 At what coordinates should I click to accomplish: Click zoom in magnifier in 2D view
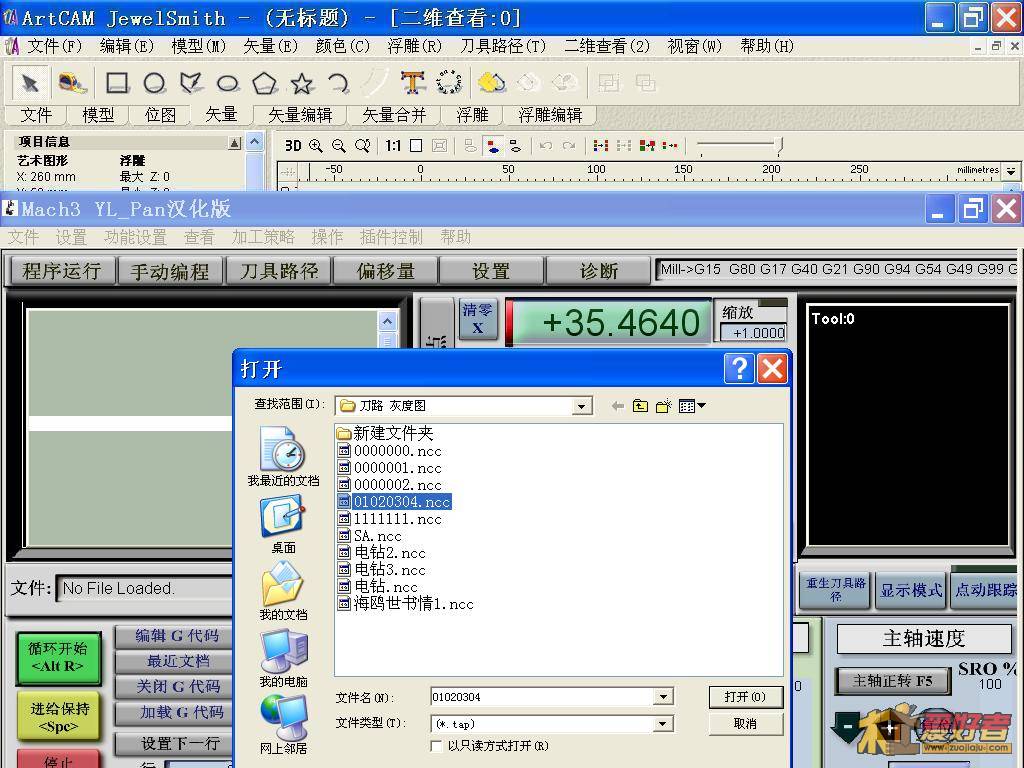(x=315, y=146)
